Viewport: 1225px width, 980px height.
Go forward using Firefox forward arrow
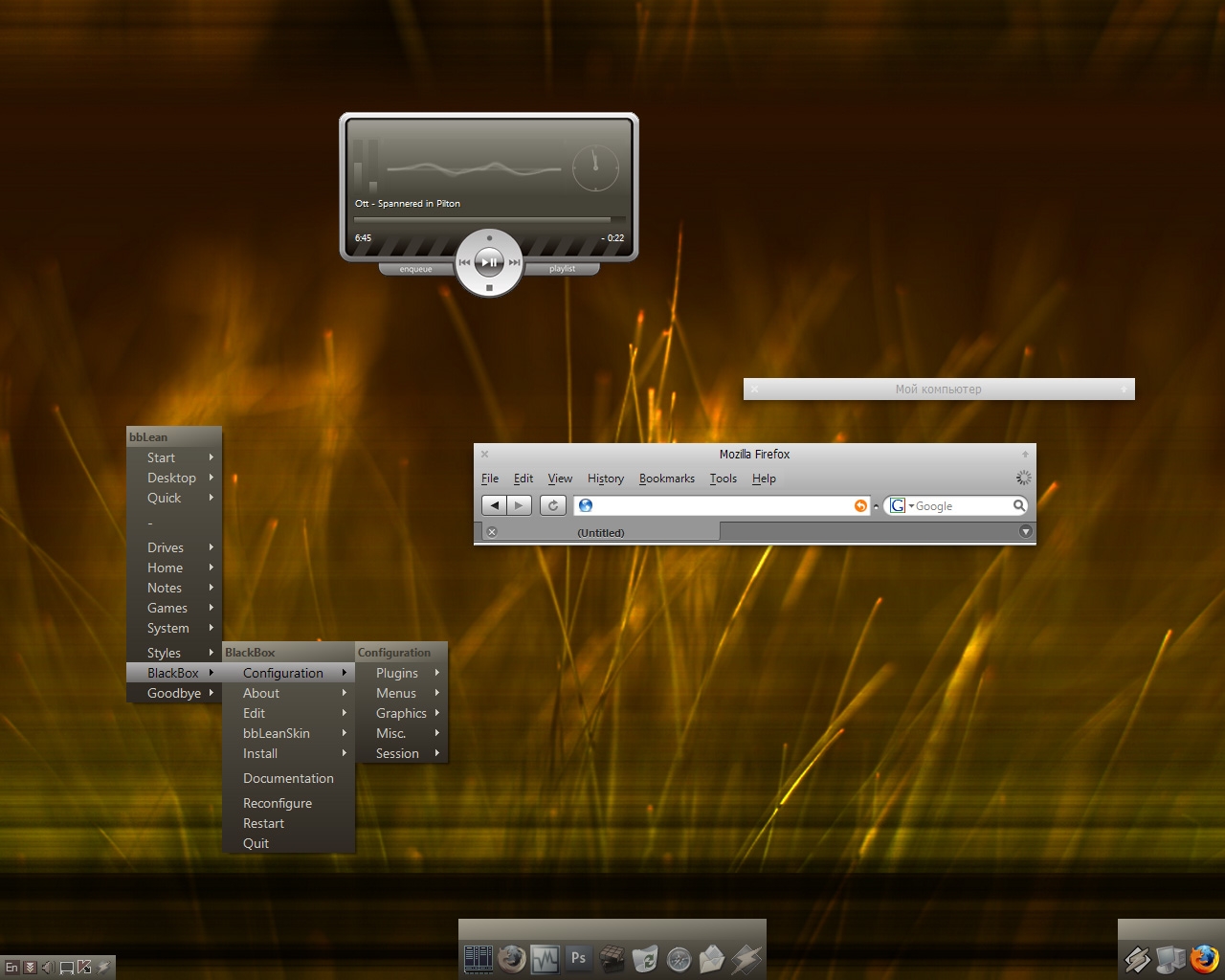coord(519,505)
